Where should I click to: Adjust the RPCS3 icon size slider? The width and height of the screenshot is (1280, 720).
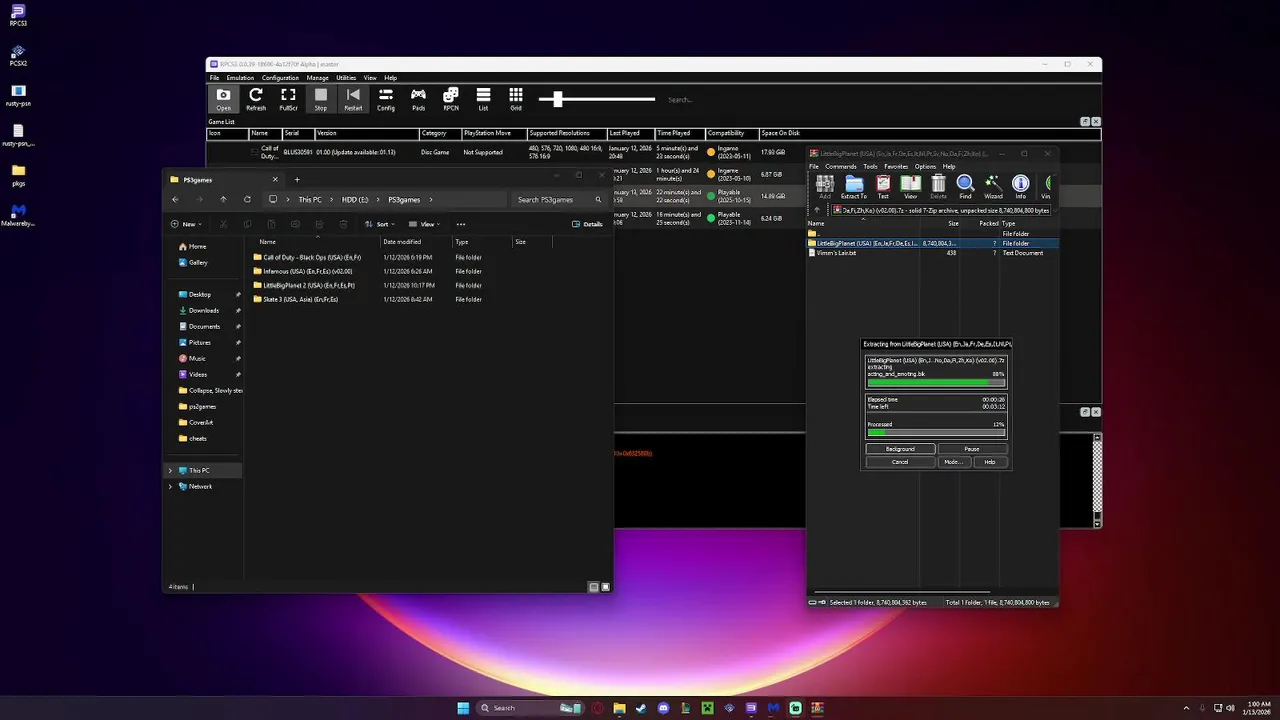(597, 99)
